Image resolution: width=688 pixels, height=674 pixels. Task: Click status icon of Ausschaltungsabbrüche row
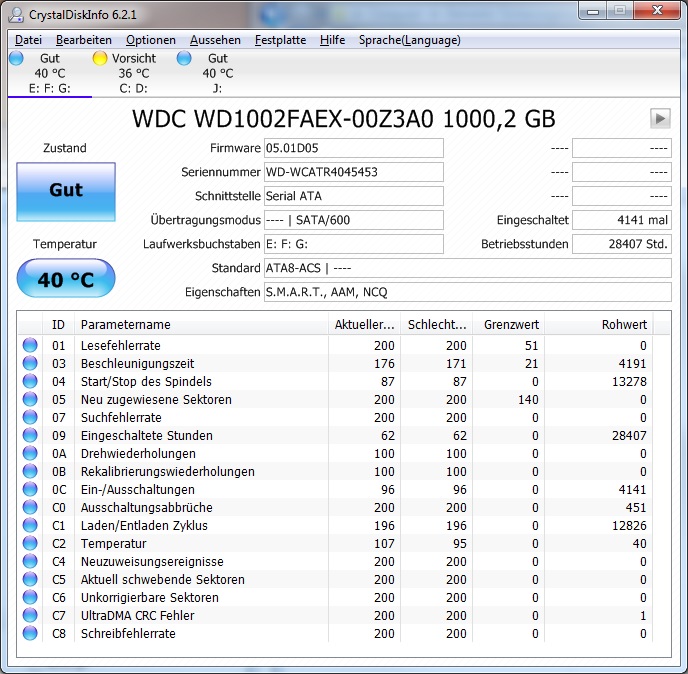pyautogui.click(x=30, y=507)
